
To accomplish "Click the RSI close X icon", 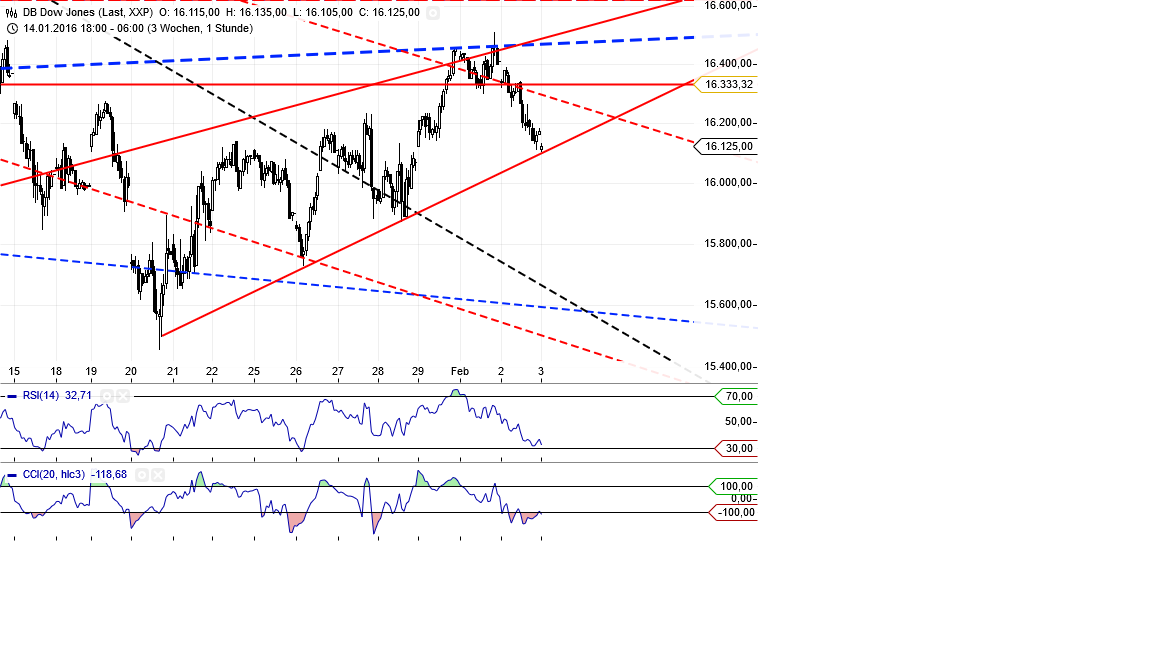I will [x=123, y=396].
